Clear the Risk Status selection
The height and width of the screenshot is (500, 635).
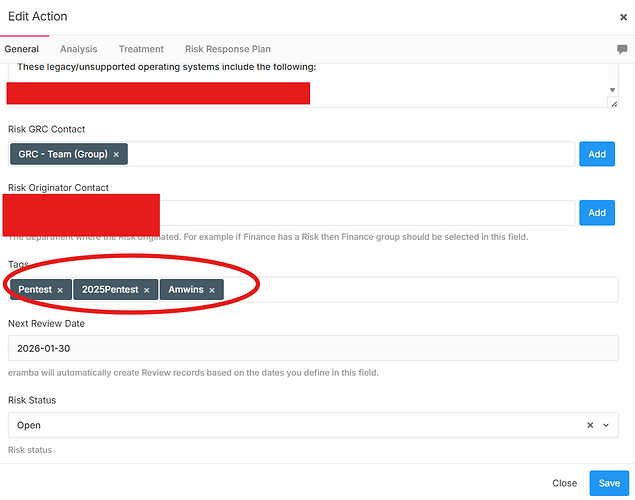point(590,425)
